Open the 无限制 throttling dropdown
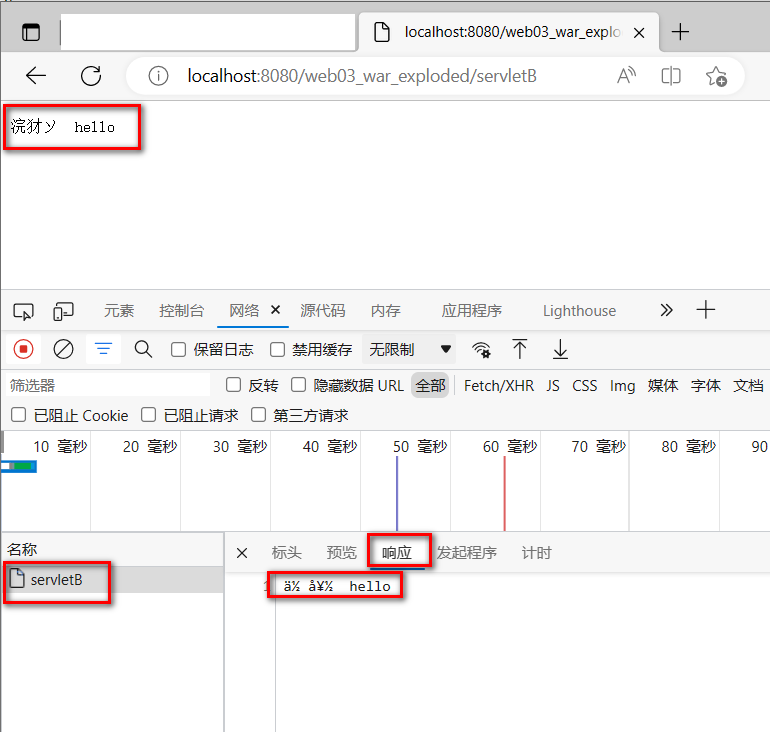The width and height of the screenshot is (770, 732). (x=410, y=350)
